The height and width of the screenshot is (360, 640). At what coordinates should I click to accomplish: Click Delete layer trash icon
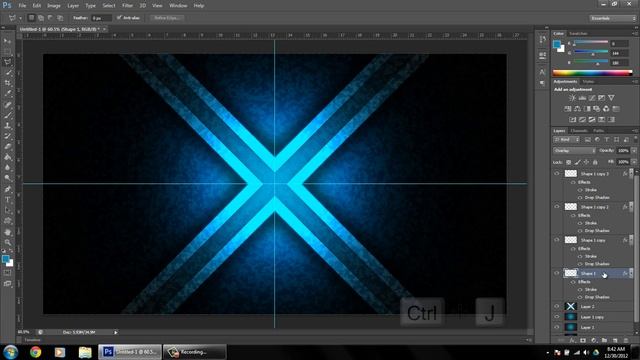(626, 340)
